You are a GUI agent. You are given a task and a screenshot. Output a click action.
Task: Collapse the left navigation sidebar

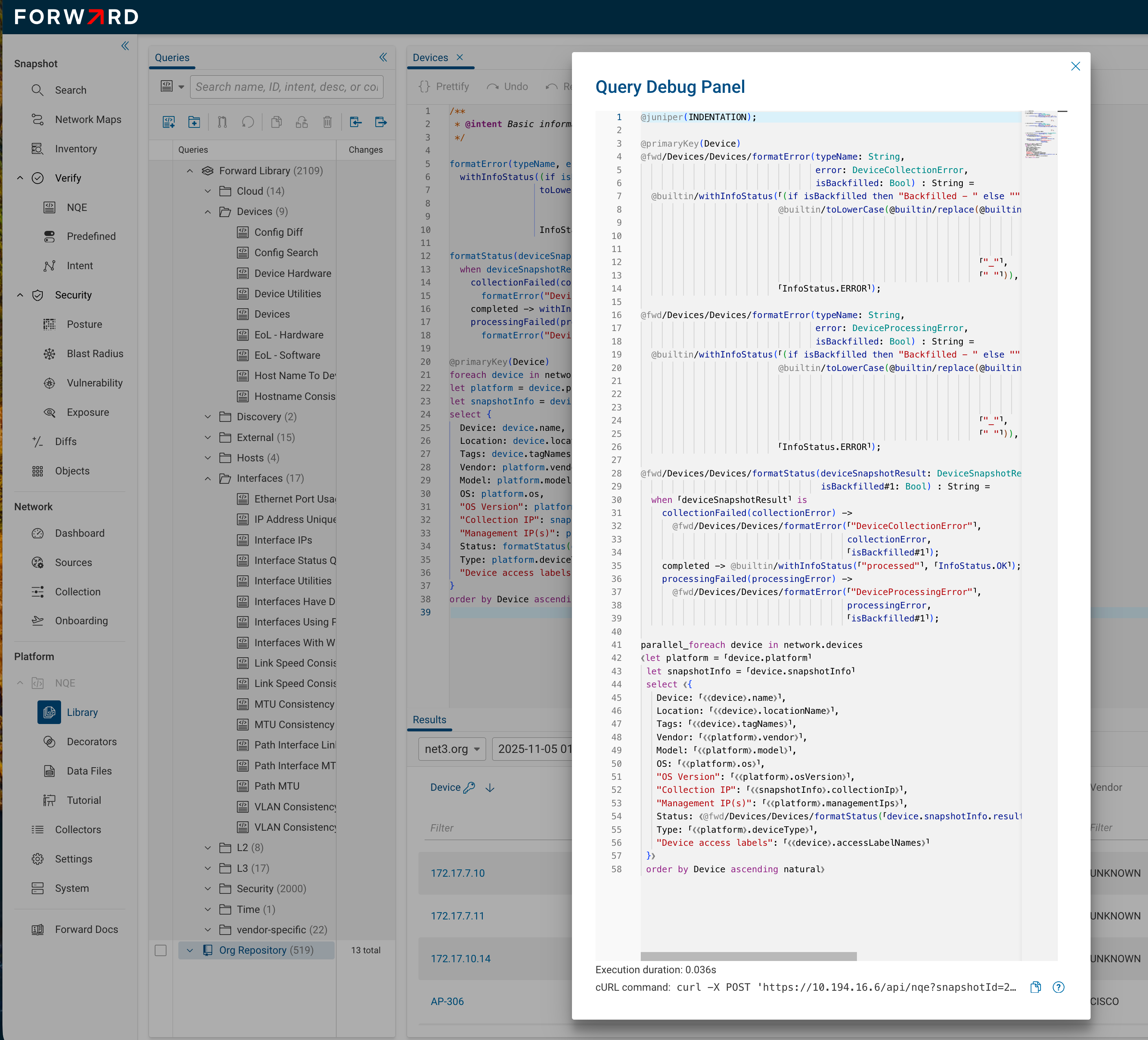(x=125, y=46)
